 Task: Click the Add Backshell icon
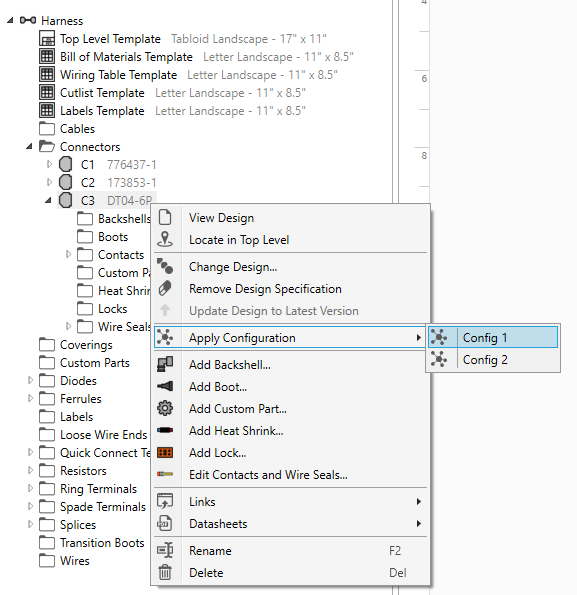pos(165,364)
